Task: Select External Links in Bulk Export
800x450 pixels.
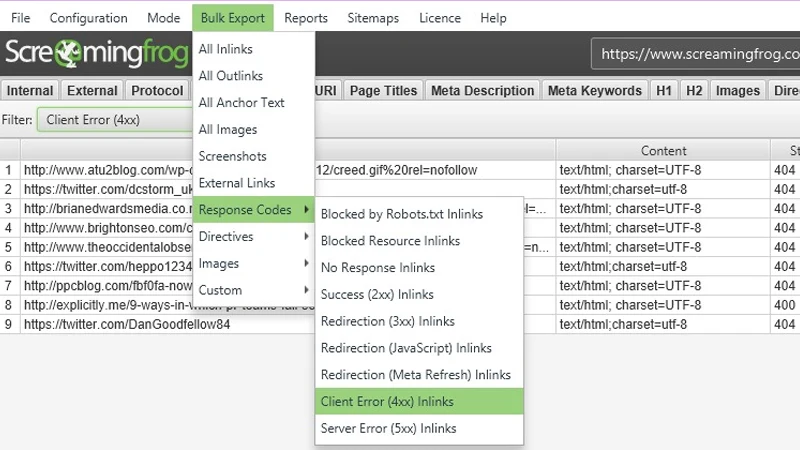Action: (x=254, y=183)
